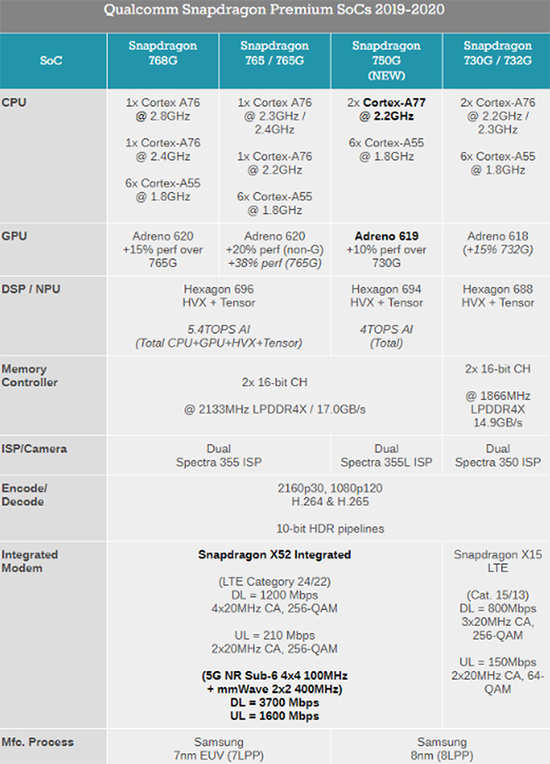
Task: Click the Snapdragon 750G (NEW) header
Action: [386, 60]
